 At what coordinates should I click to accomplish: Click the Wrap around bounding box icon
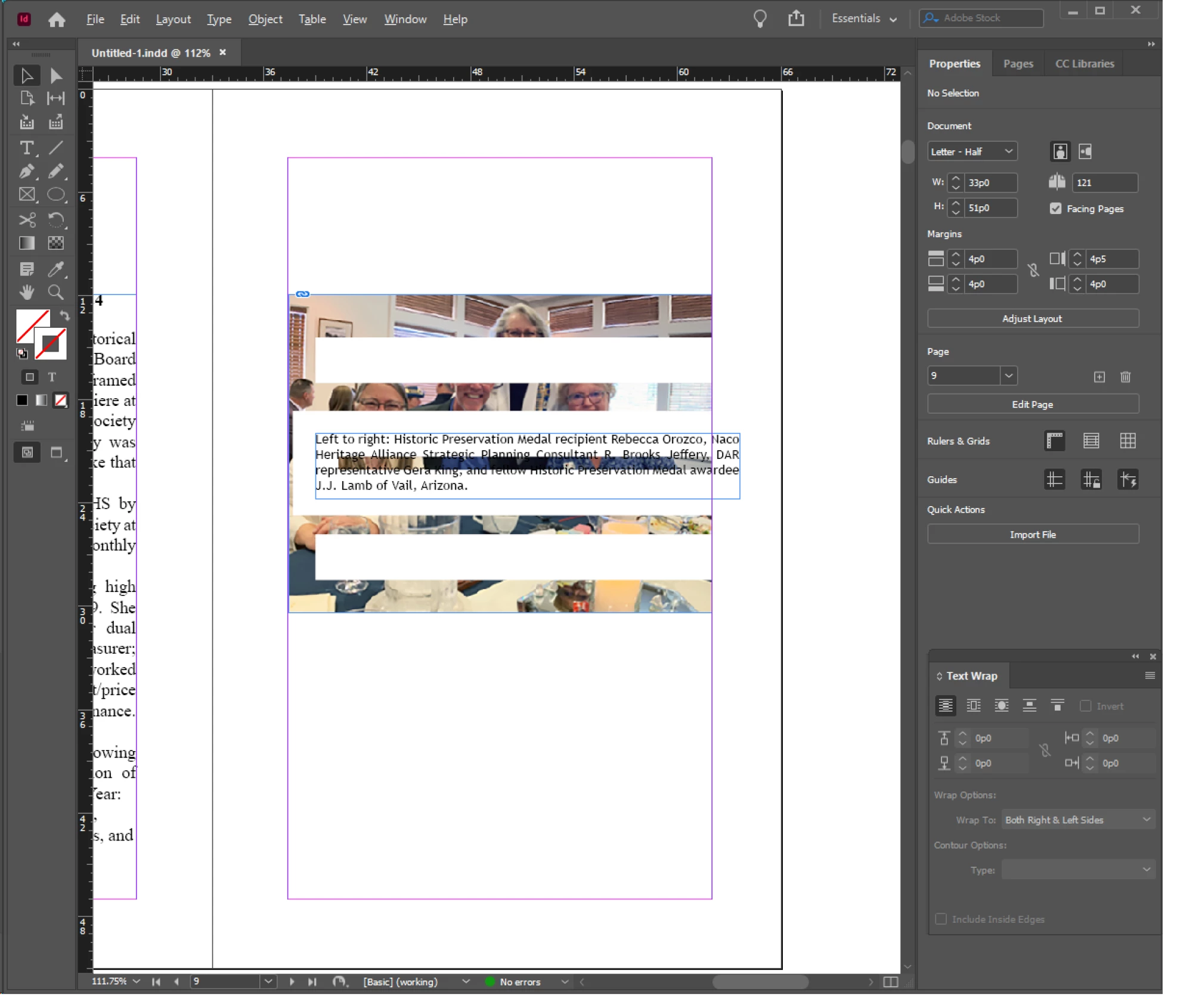click(x=973, y=706)
